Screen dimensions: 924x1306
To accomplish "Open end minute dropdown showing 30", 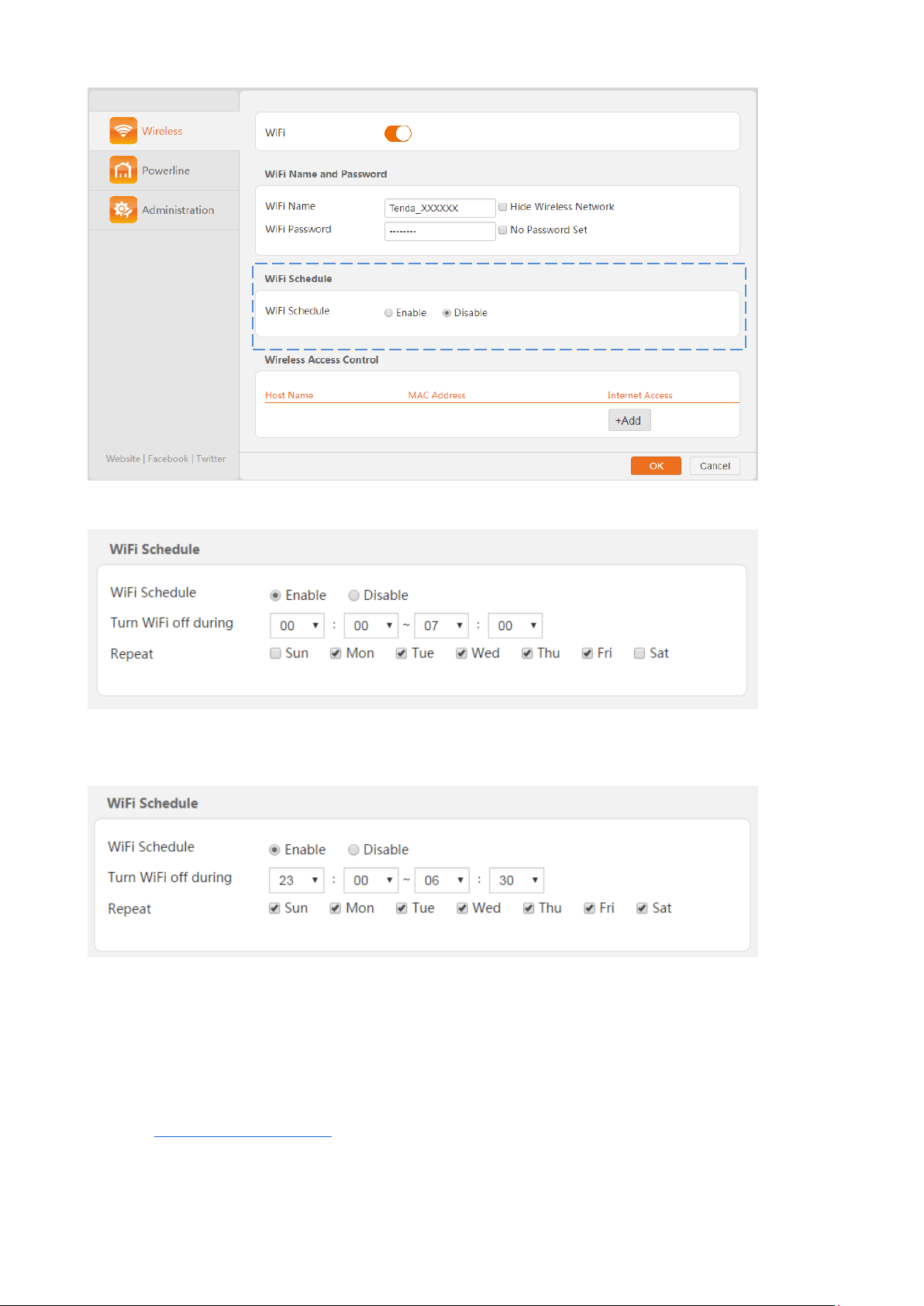I will (516, 880).
